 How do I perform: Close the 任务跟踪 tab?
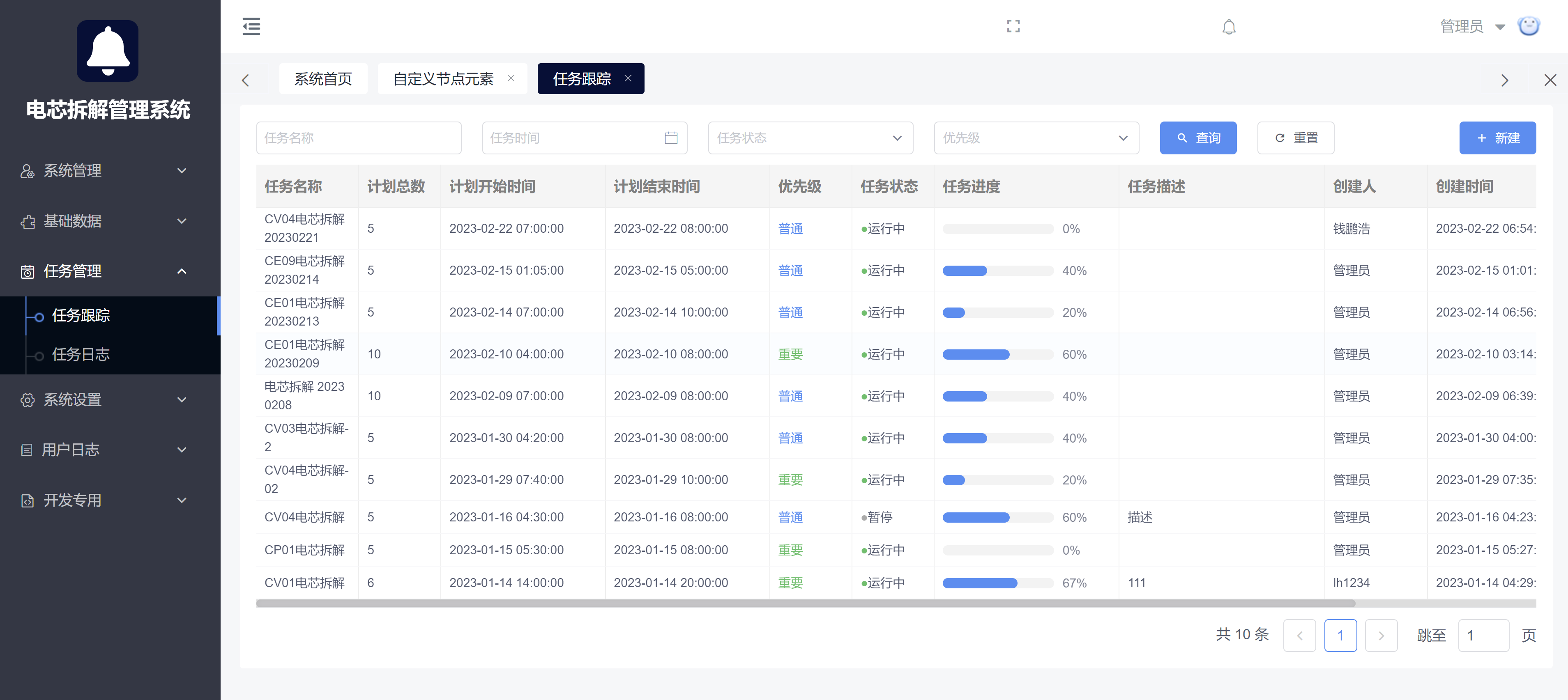point(628,78)
